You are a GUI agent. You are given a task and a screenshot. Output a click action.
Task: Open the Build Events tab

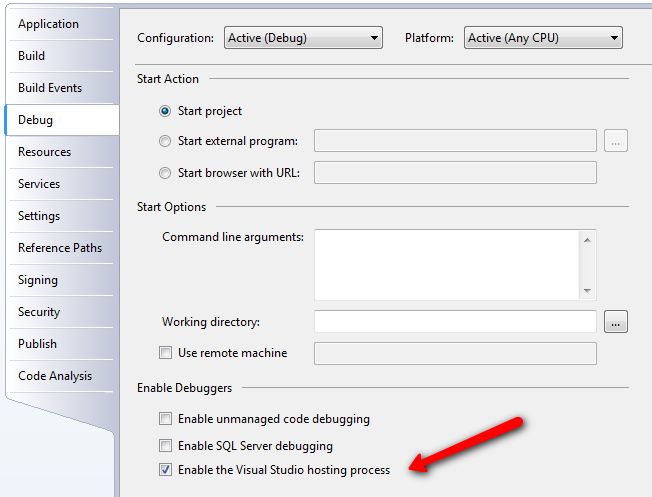[50, 88]
